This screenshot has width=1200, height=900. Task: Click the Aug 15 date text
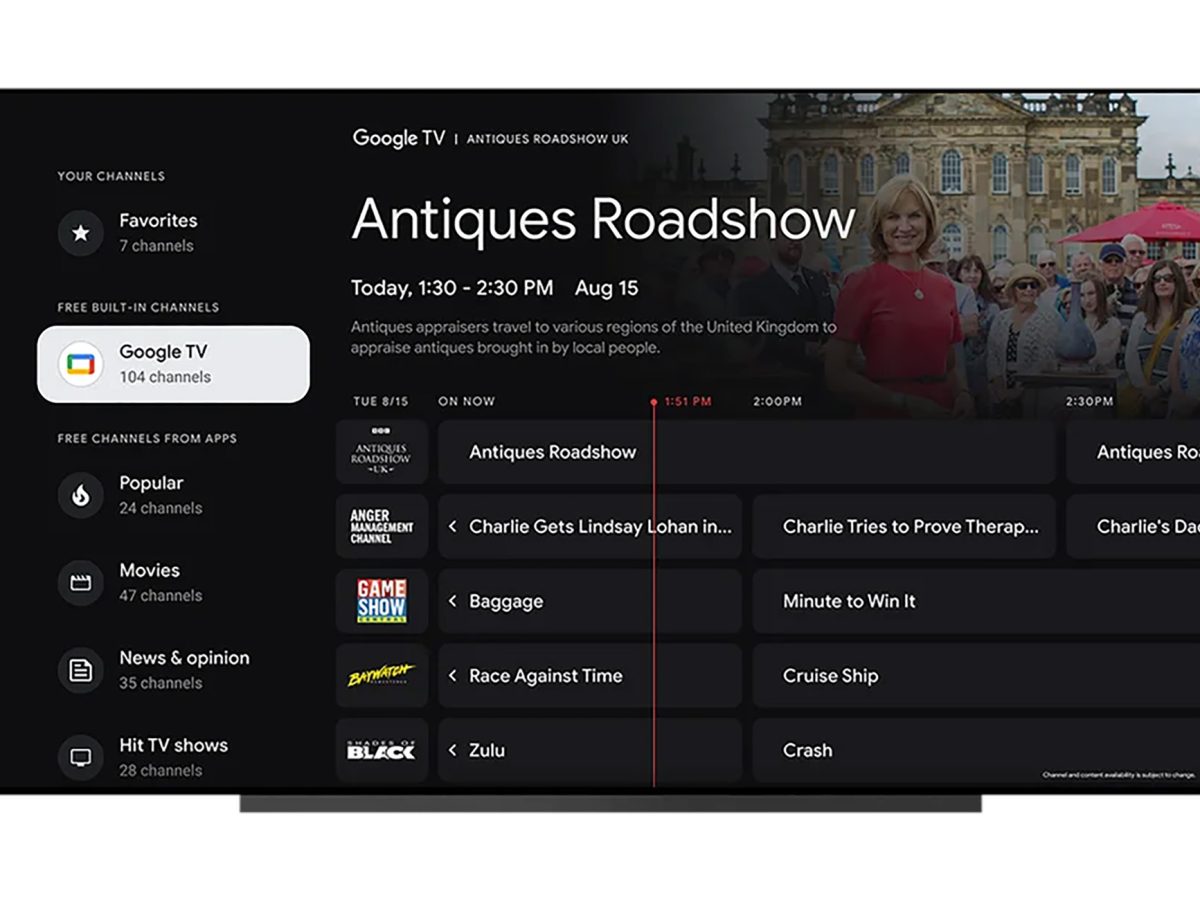point(606,288)
